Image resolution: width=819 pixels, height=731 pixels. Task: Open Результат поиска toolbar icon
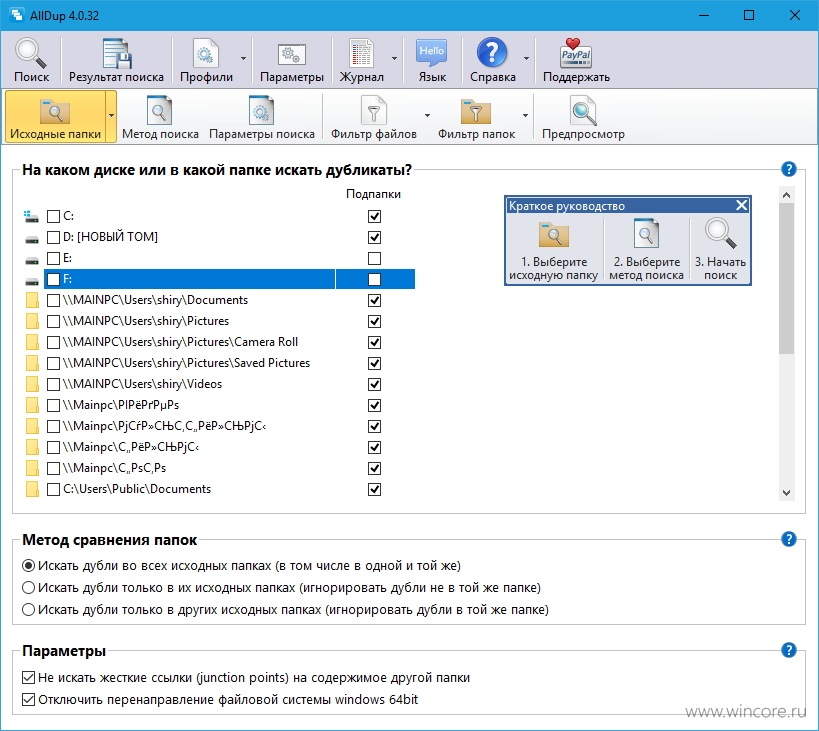[x=116, y=53]
